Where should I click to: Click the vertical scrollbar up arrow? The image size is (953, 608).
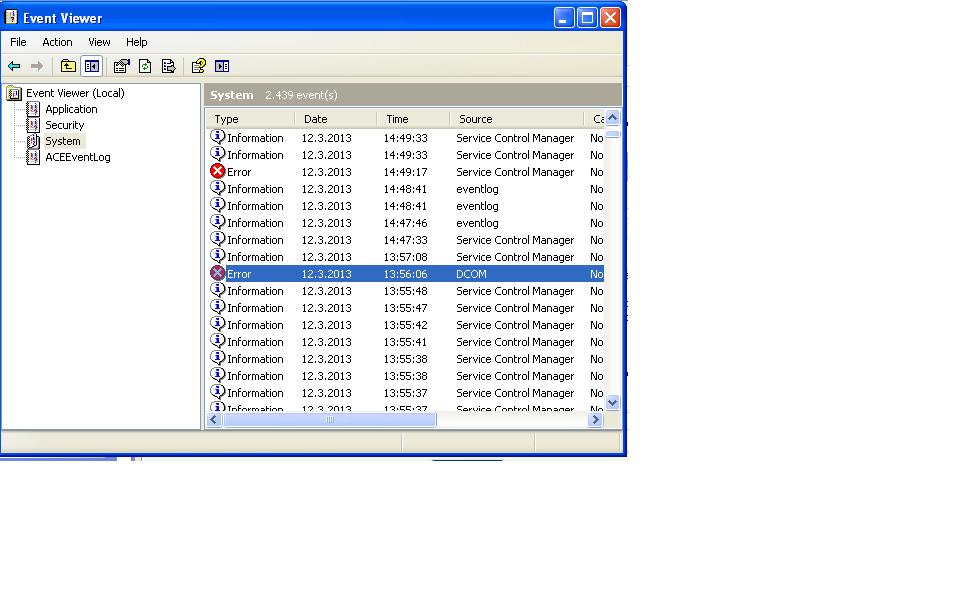coord(613,118)
